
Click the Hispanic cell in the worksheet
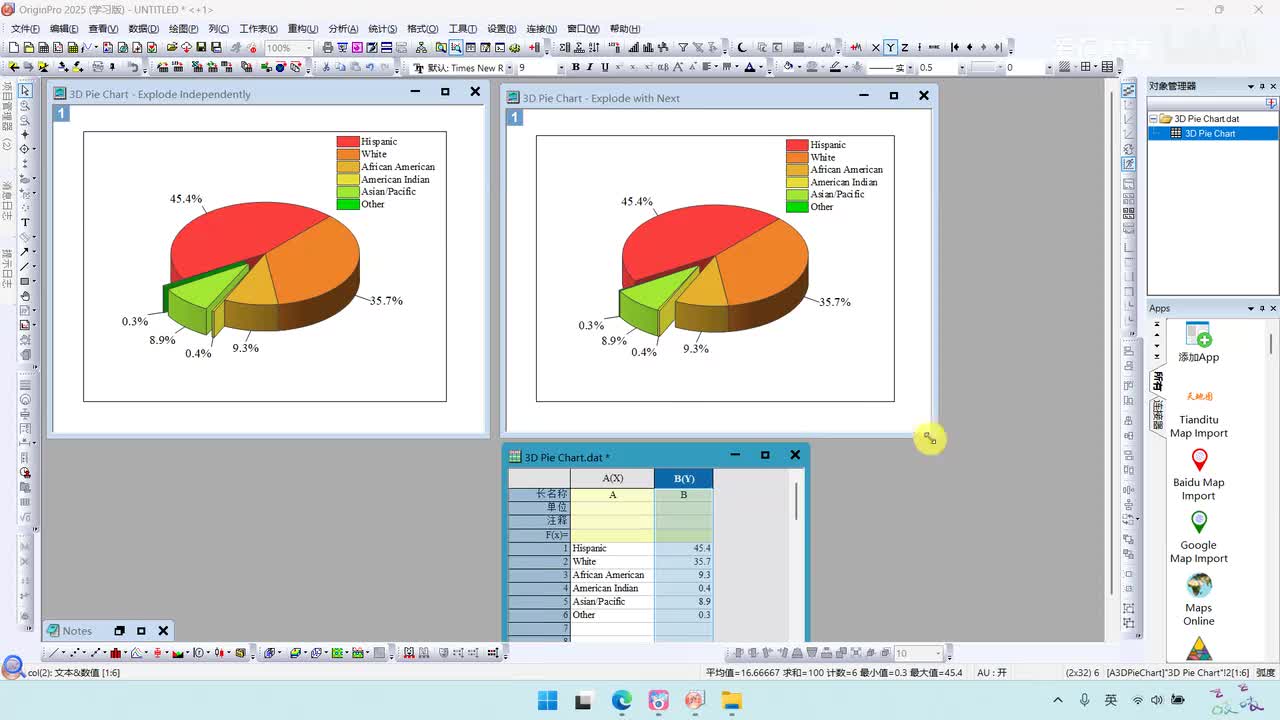coord(612,548)
